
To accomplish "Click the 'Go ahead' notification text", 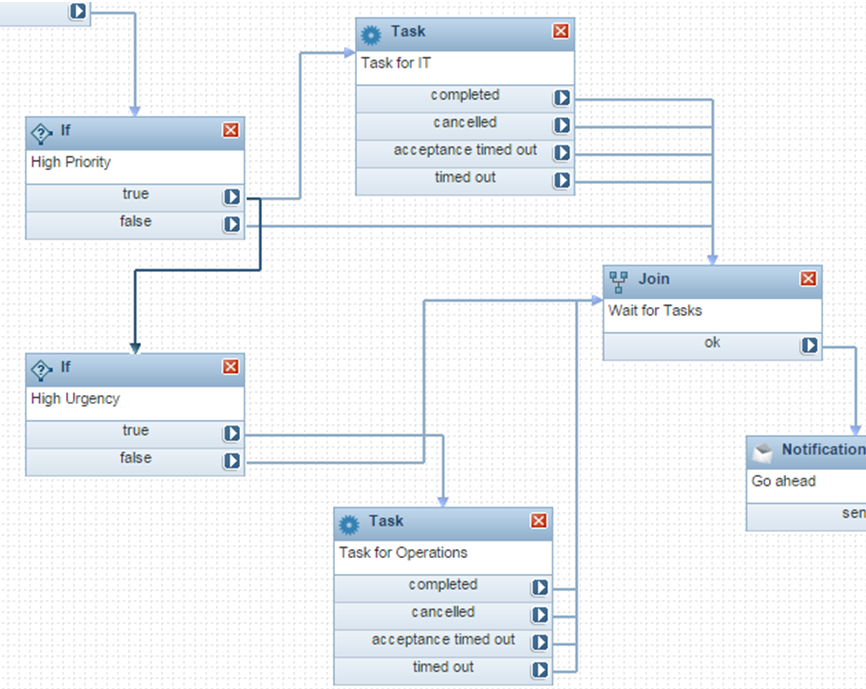I will point(783,481).
